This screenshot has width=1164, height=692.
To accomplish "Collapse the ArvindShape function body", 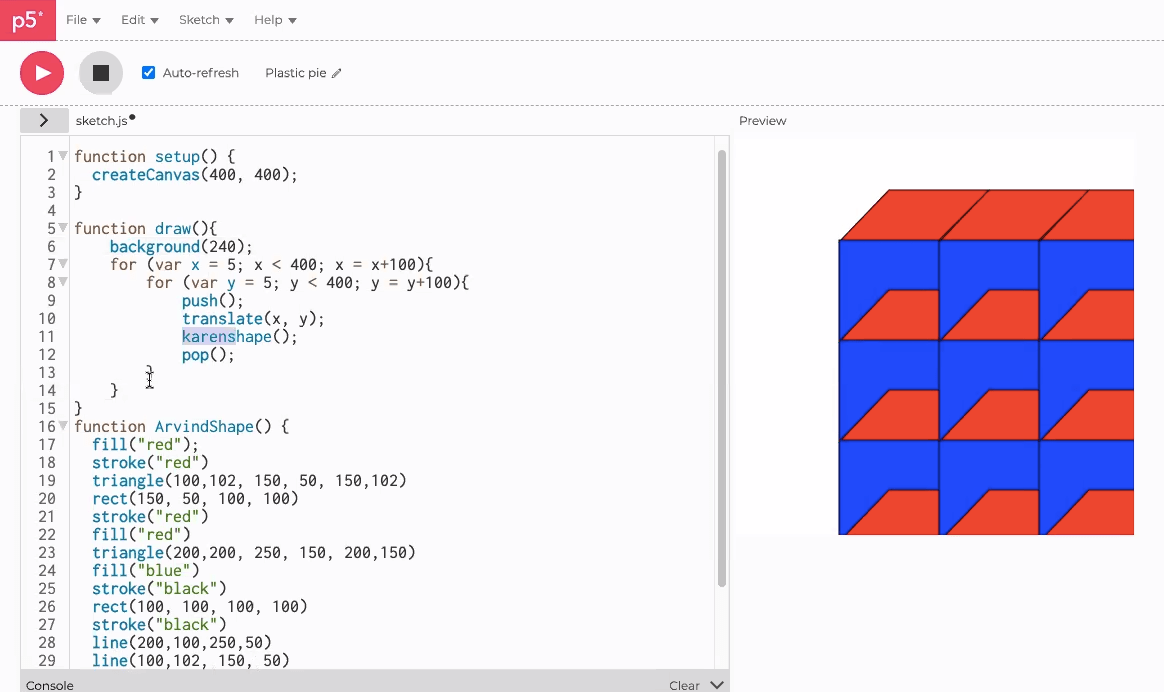I will (x=62, y=426).
